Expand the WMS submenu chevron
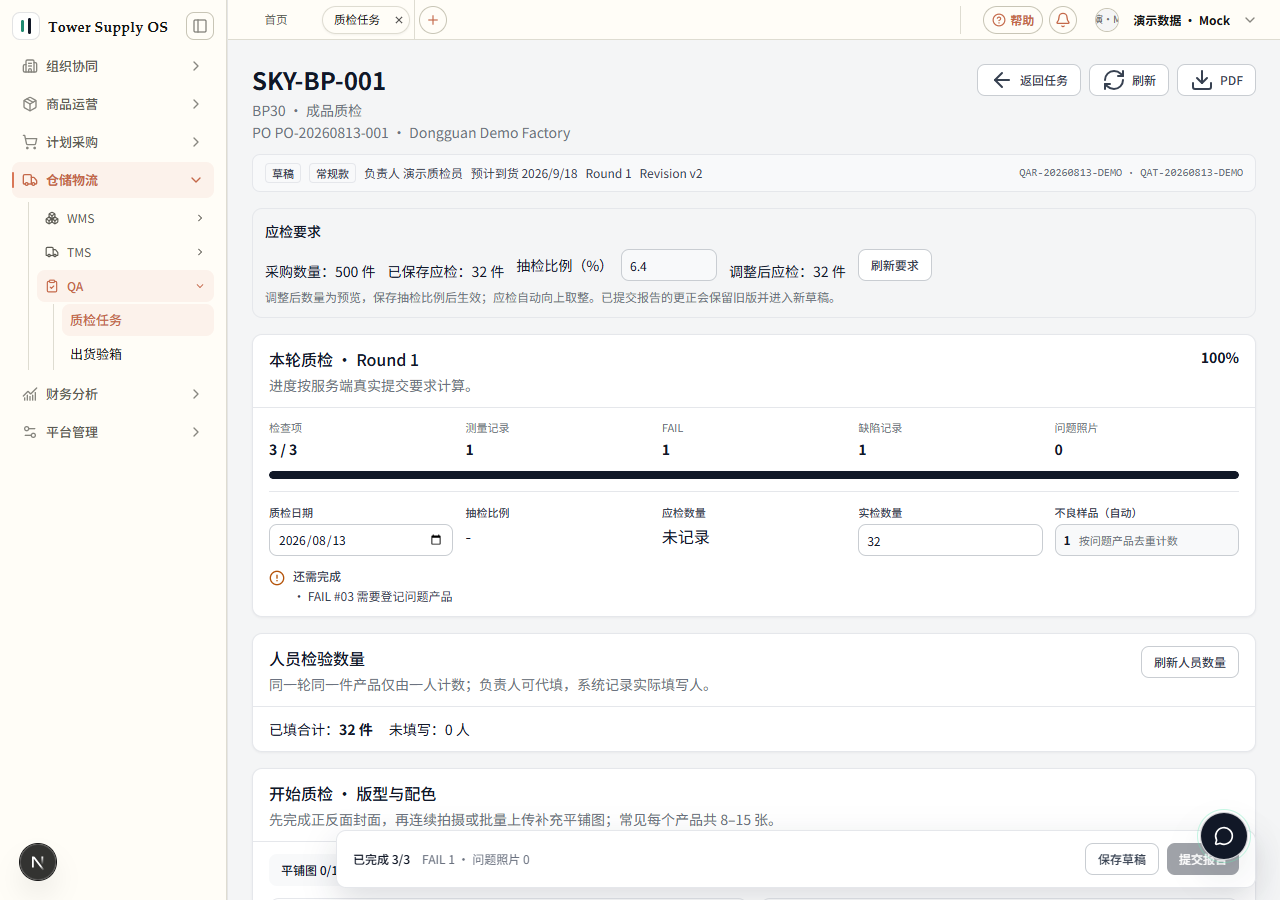1280x900 pixels. 200,218
